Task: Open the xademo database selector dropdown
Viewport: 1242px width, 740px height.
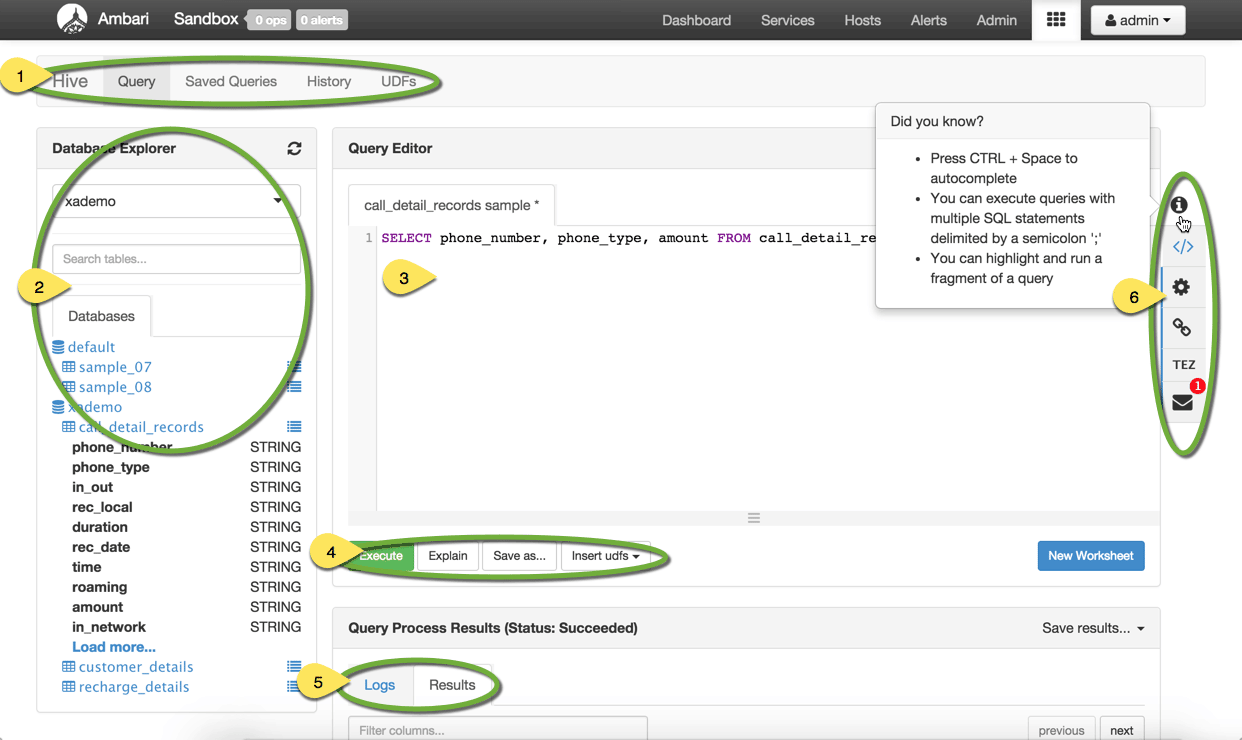Action: (x=176, y=201)
